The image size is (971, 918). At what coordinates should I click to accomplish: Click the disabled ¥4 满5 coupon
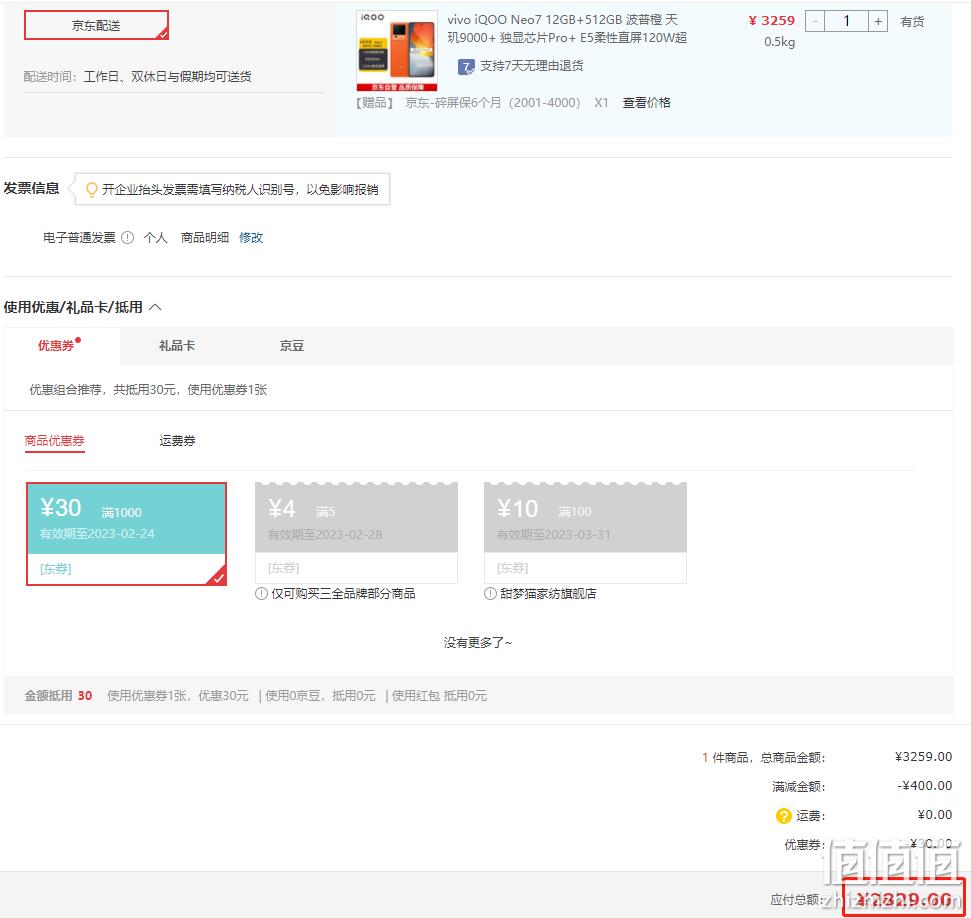click(356, 533)
